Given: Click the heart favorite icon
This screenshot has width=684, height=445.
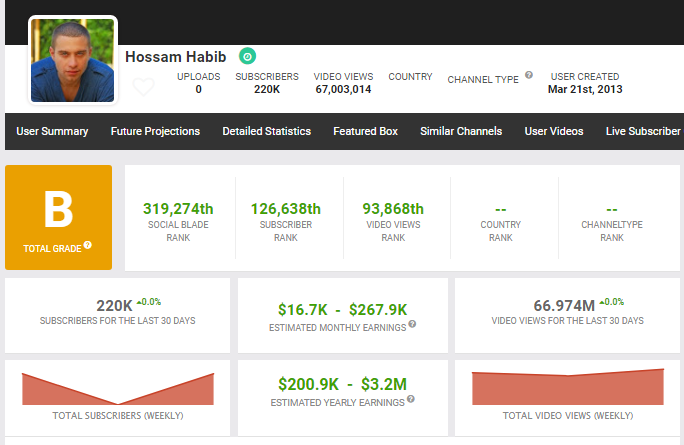Looking at the screenshot, I should [x=144, y=87].
